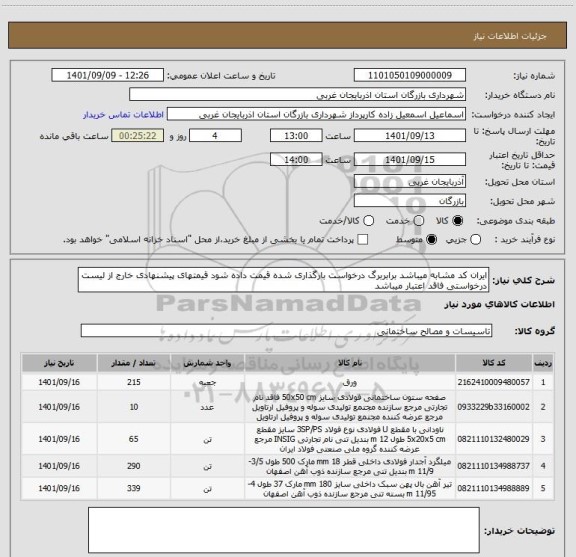Click the نام کالا column header

pyautogui.click(x=350, y=363)
